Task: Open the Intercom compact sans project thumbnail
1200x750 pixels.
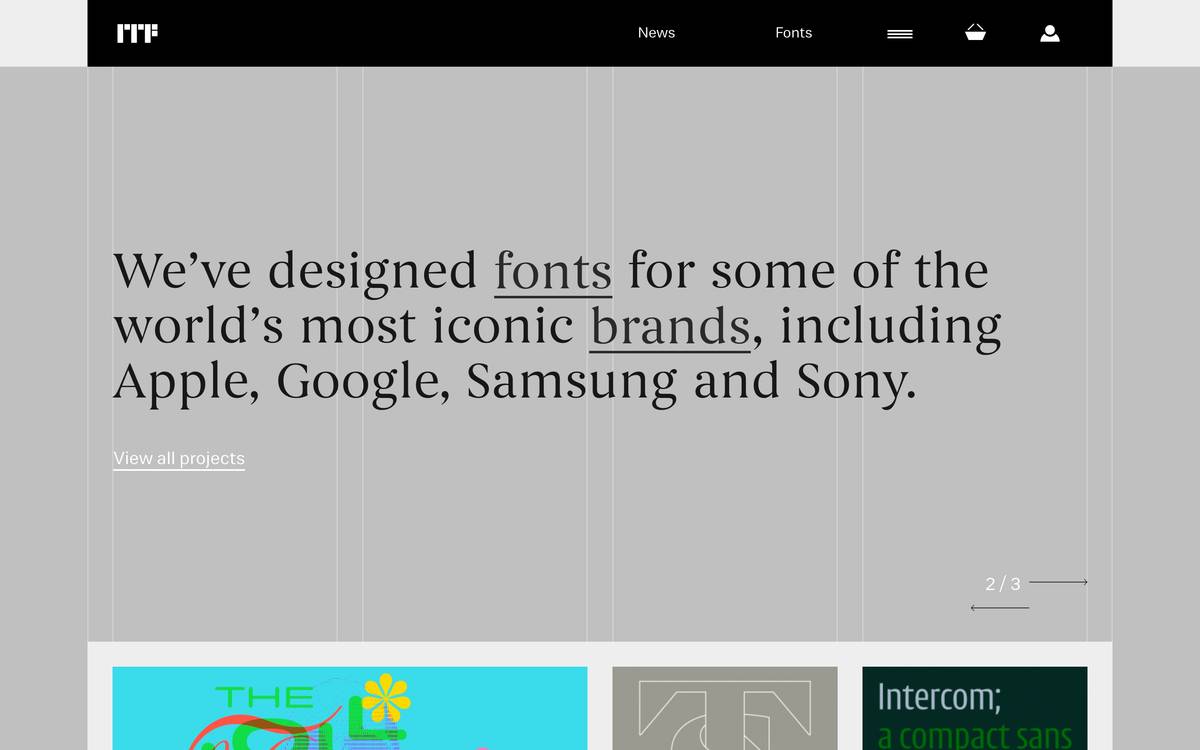Action: pyautogui.click(x=974, y=708)
